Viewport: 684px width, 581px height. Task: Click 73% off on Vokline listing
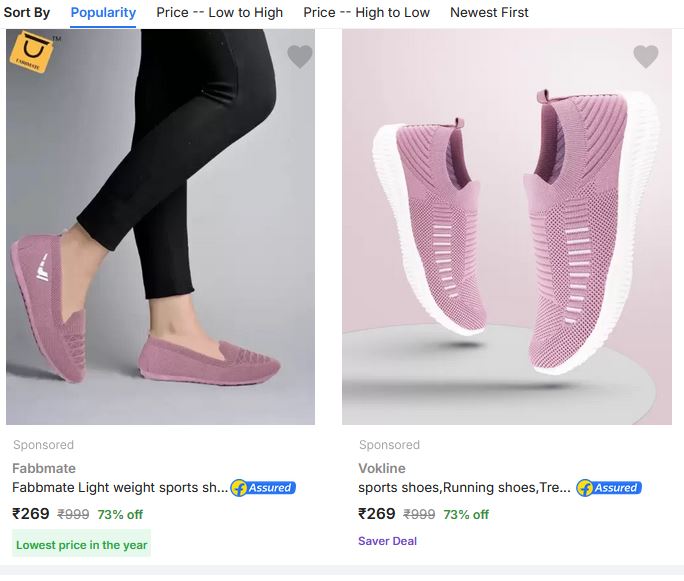466,515
